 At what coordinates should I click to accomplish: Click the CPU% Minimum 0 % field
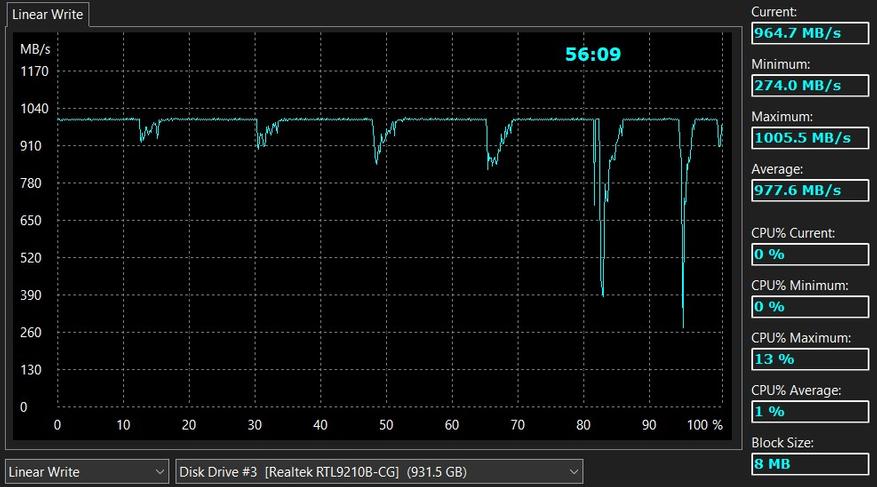coord(810,307)
